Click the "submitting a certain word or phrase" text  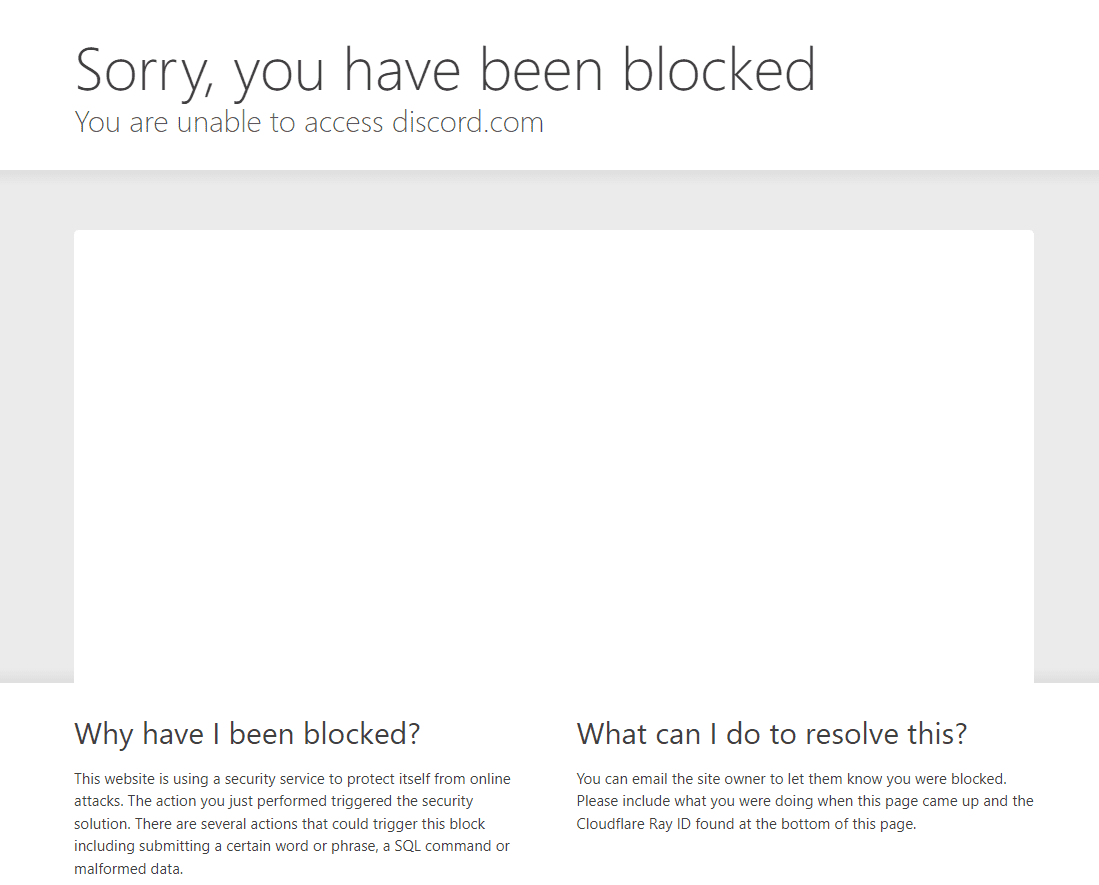tap(270, 846)
